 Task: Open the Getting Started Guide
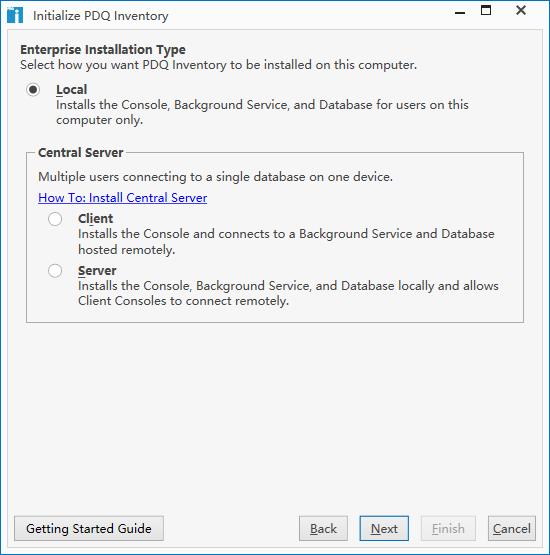(89, 528)
